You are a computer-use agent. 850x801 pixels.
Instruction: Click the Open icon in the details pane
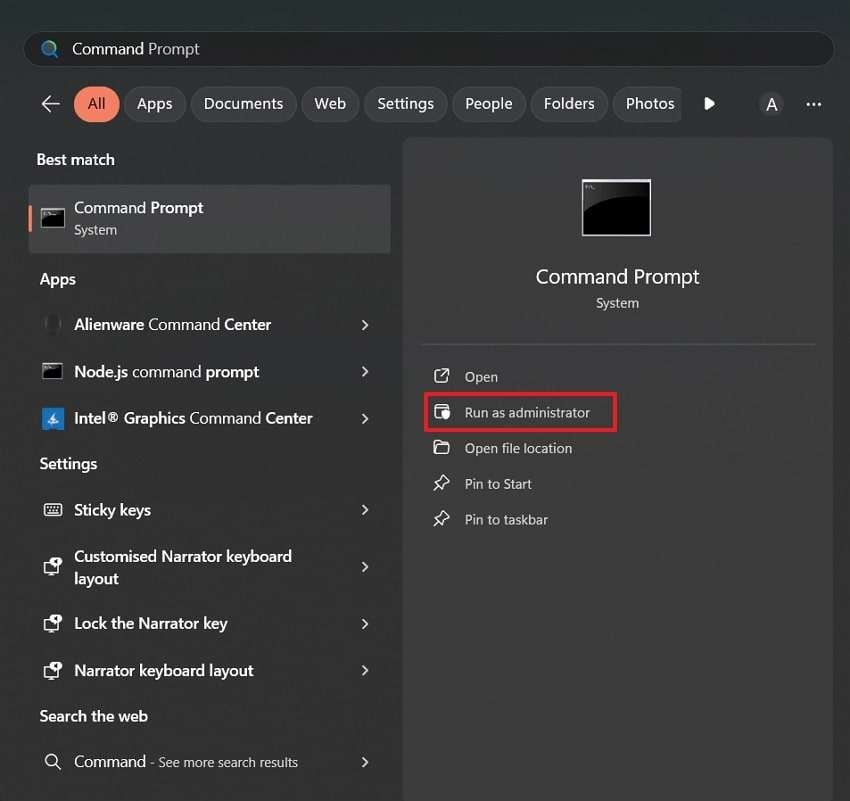[441, 376]
